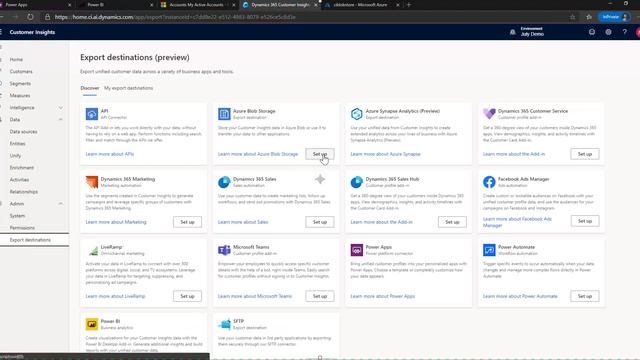Set up LiveRamp export
Image resolution: width=640 pixels, height=360 pixels.
[187, 296]
